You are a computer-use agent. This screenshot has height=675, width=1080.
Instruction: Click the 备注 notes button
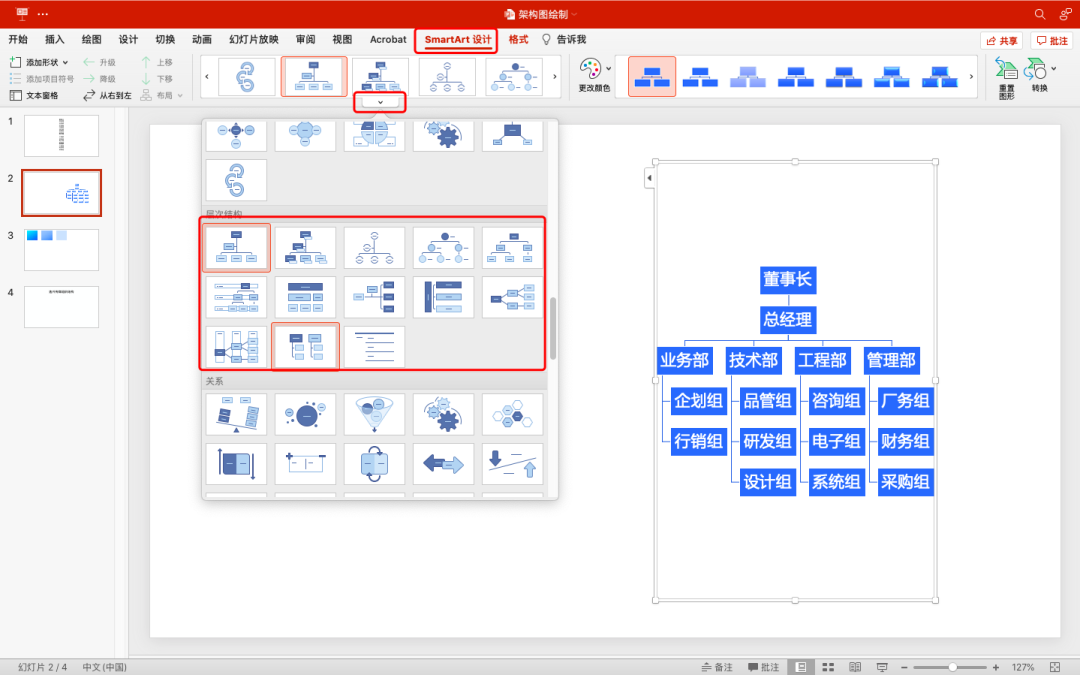click(x=717, y=667)
